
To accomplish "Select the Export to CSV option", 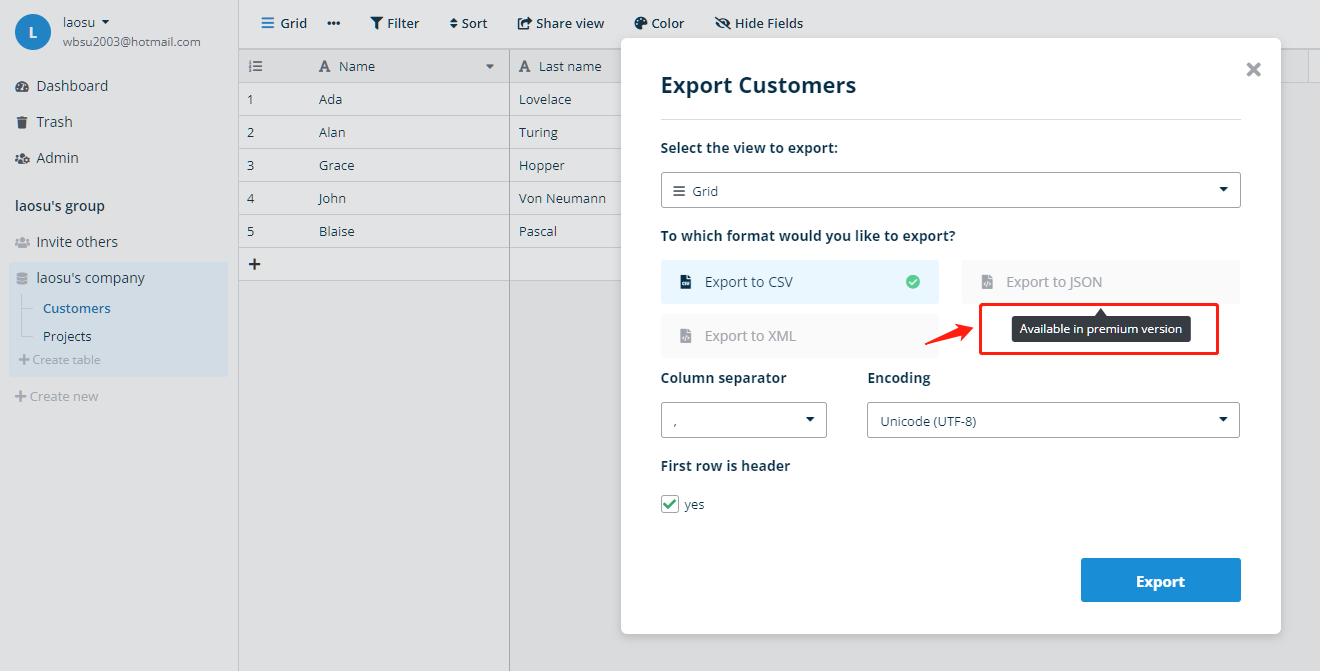I will (799, 282).
